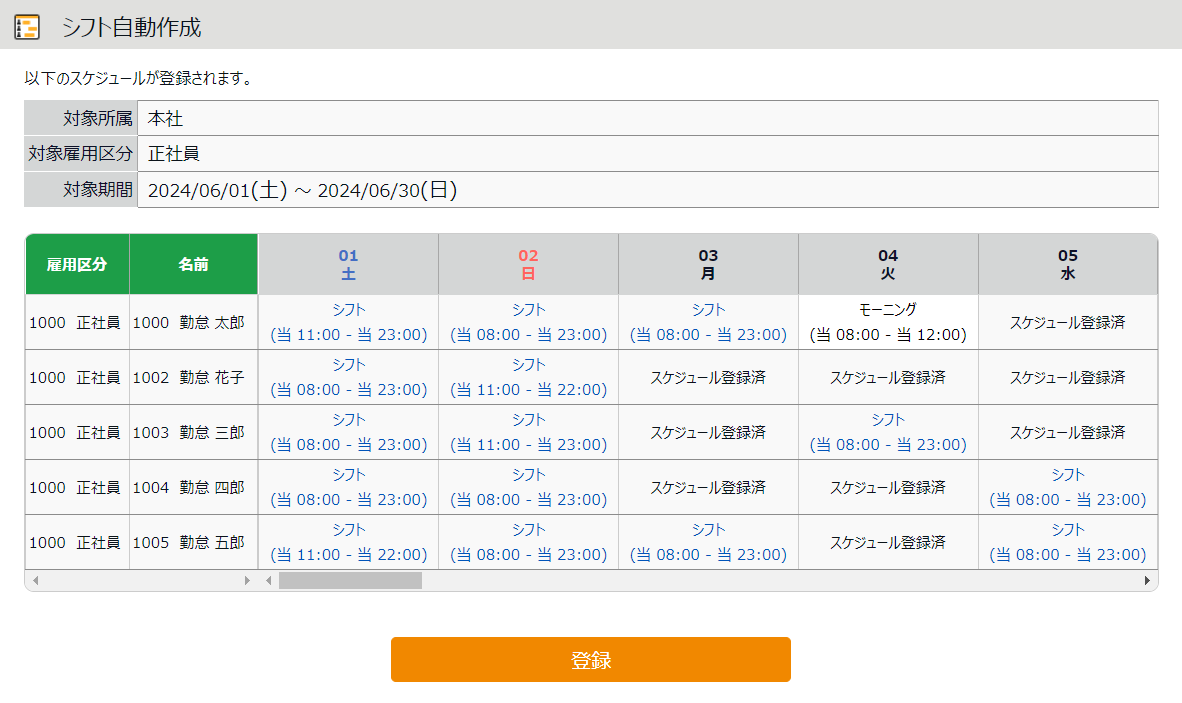The height and width of the screenshot is (703, 1182).
Task: Select the 02 日 date column header
Action: point(528,264)
